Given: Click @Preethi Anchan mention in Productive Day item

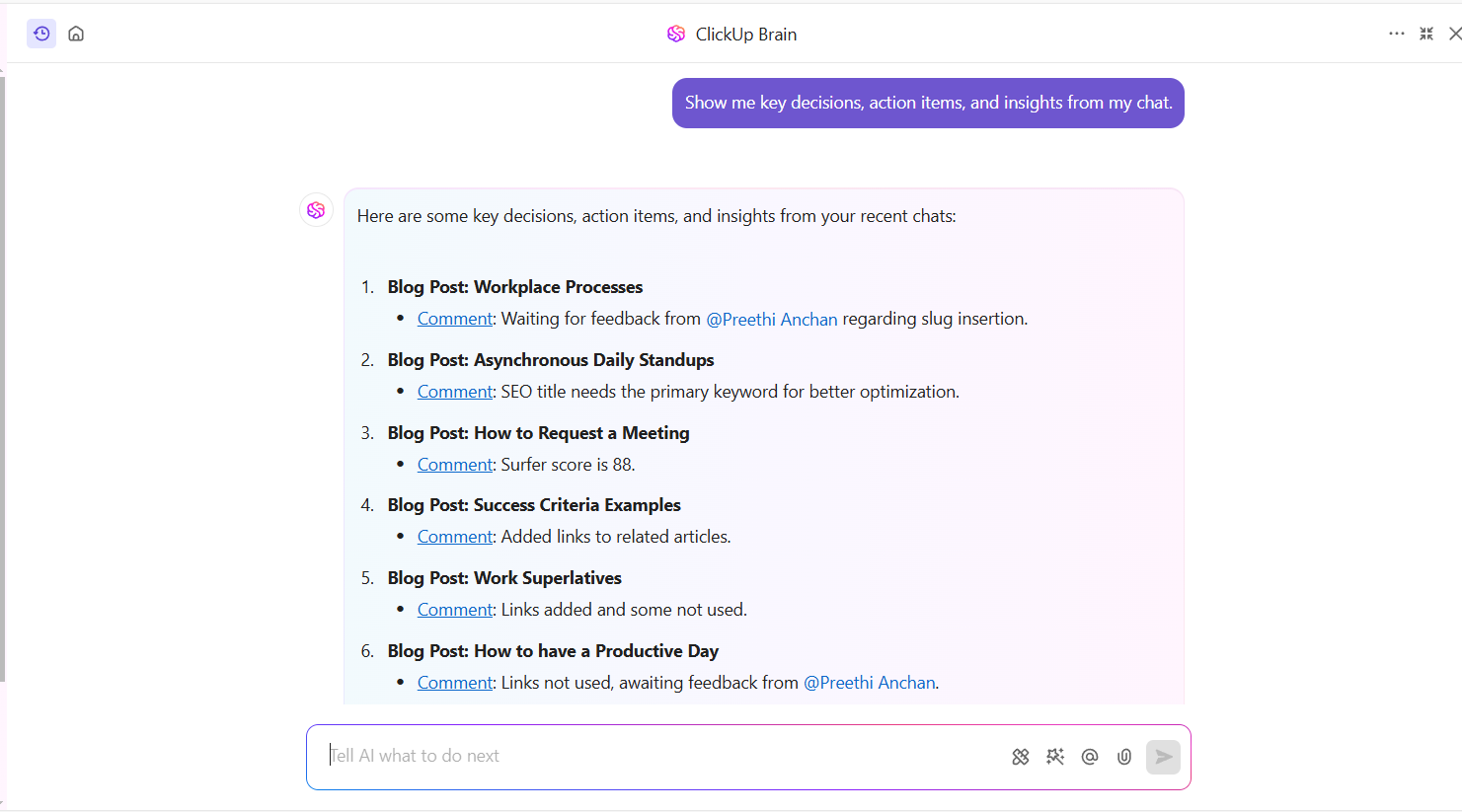Looking at the screenshot, I should click(x=870, y=683).
